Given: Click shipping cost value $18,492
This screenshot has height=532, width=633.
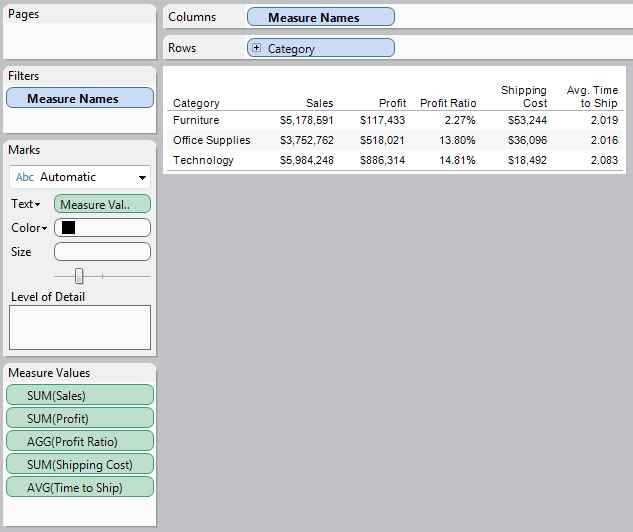Looking at the screenshot, I should [527, 160].
